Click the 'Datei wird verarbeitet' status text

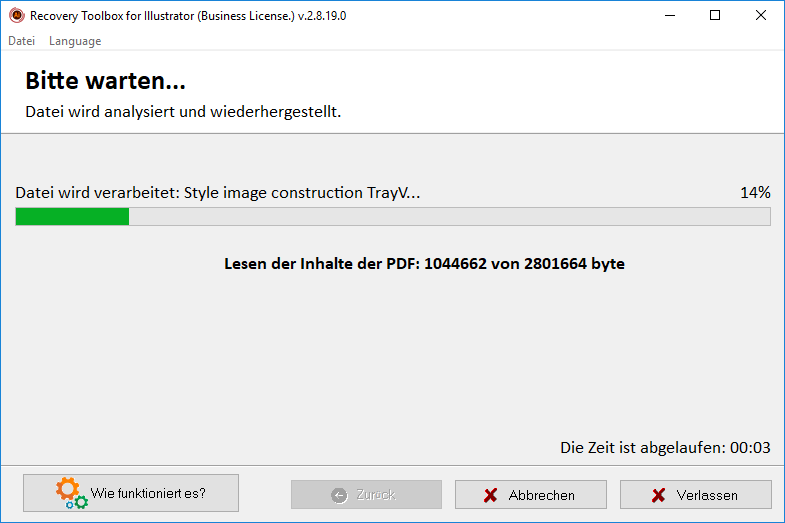[218, 193]
